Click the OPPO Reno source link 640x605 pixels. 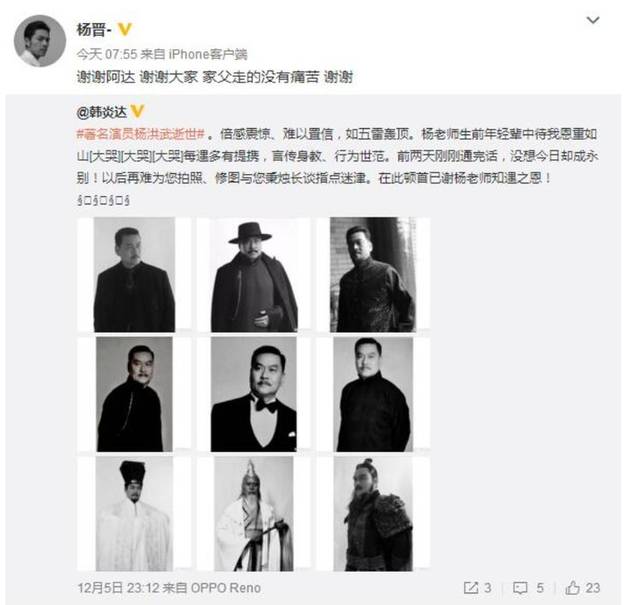coord(226,588)
